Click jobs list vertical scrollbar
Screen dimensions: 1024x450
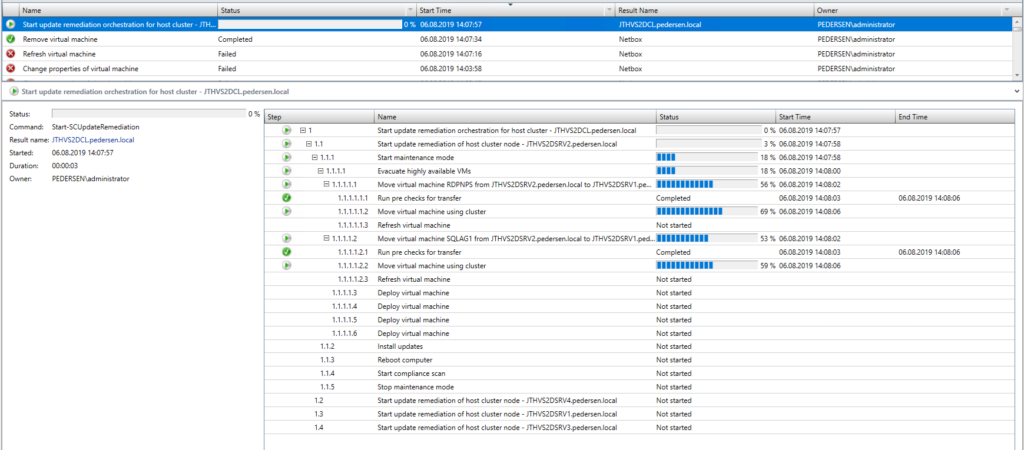point(1017,49)
